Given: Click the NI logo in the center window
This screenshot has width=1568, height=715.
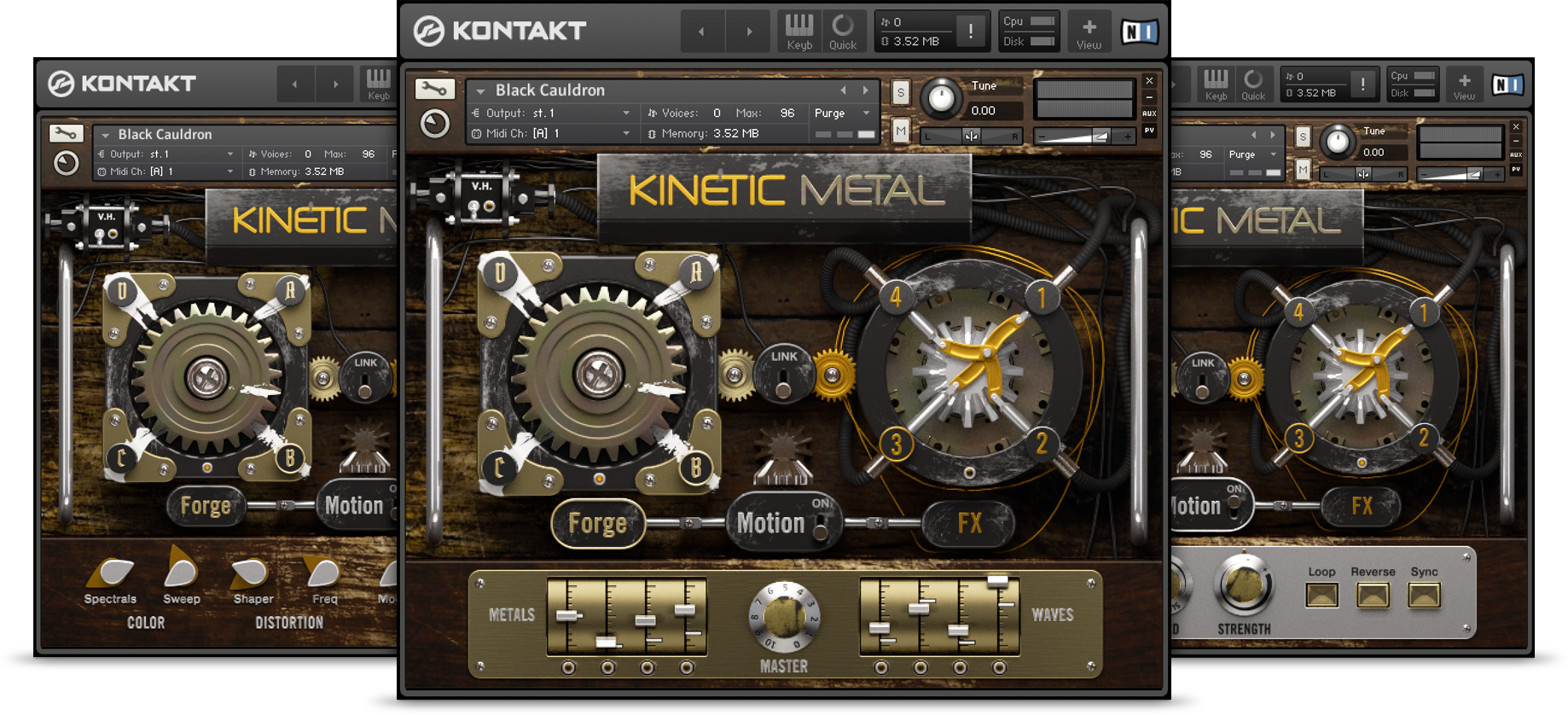Looking at the screenshot, I should click(x=1139, y=32).
